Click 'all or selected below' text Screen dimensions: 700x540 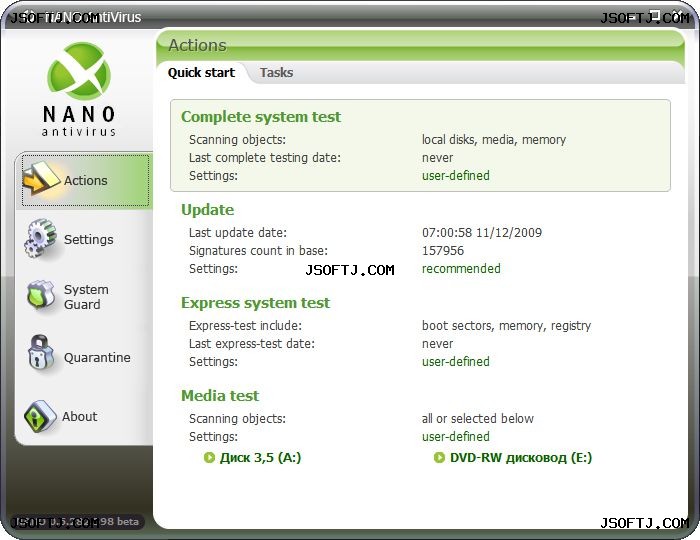(x=478, y=419)
